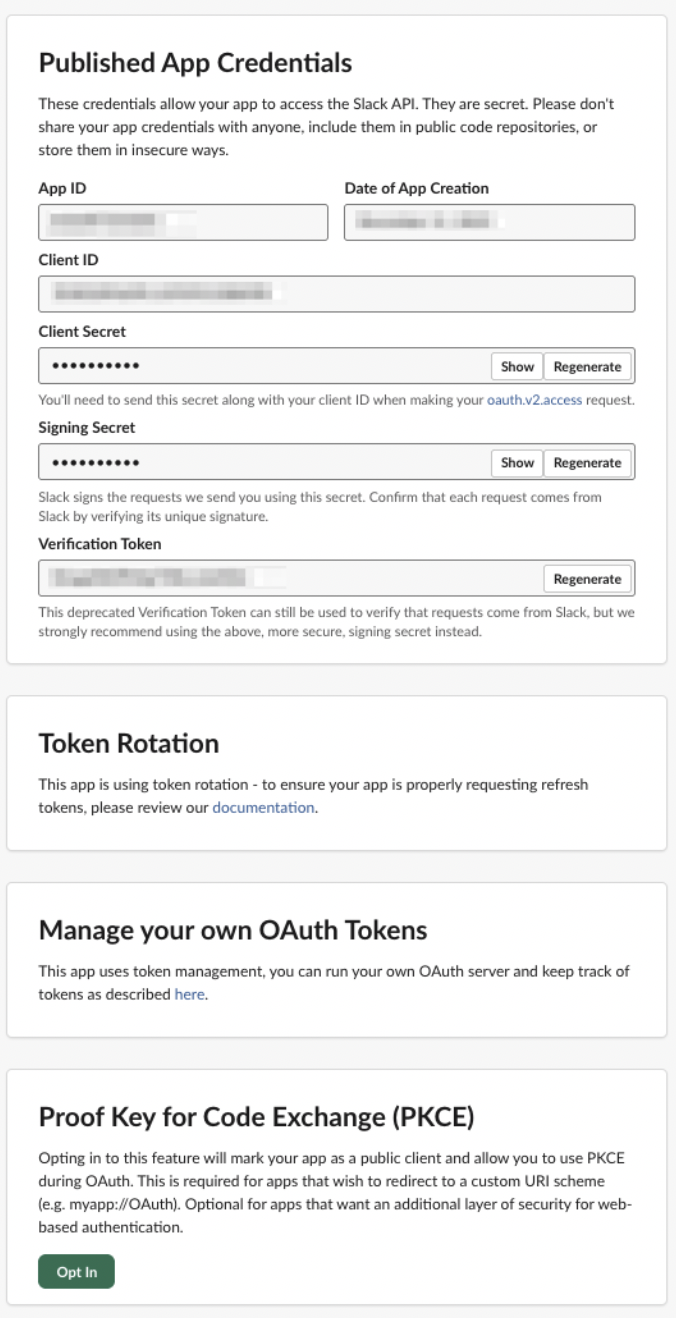Click the Token Rotation heading
Screen dimensions: 676x1318
[129, 743]
